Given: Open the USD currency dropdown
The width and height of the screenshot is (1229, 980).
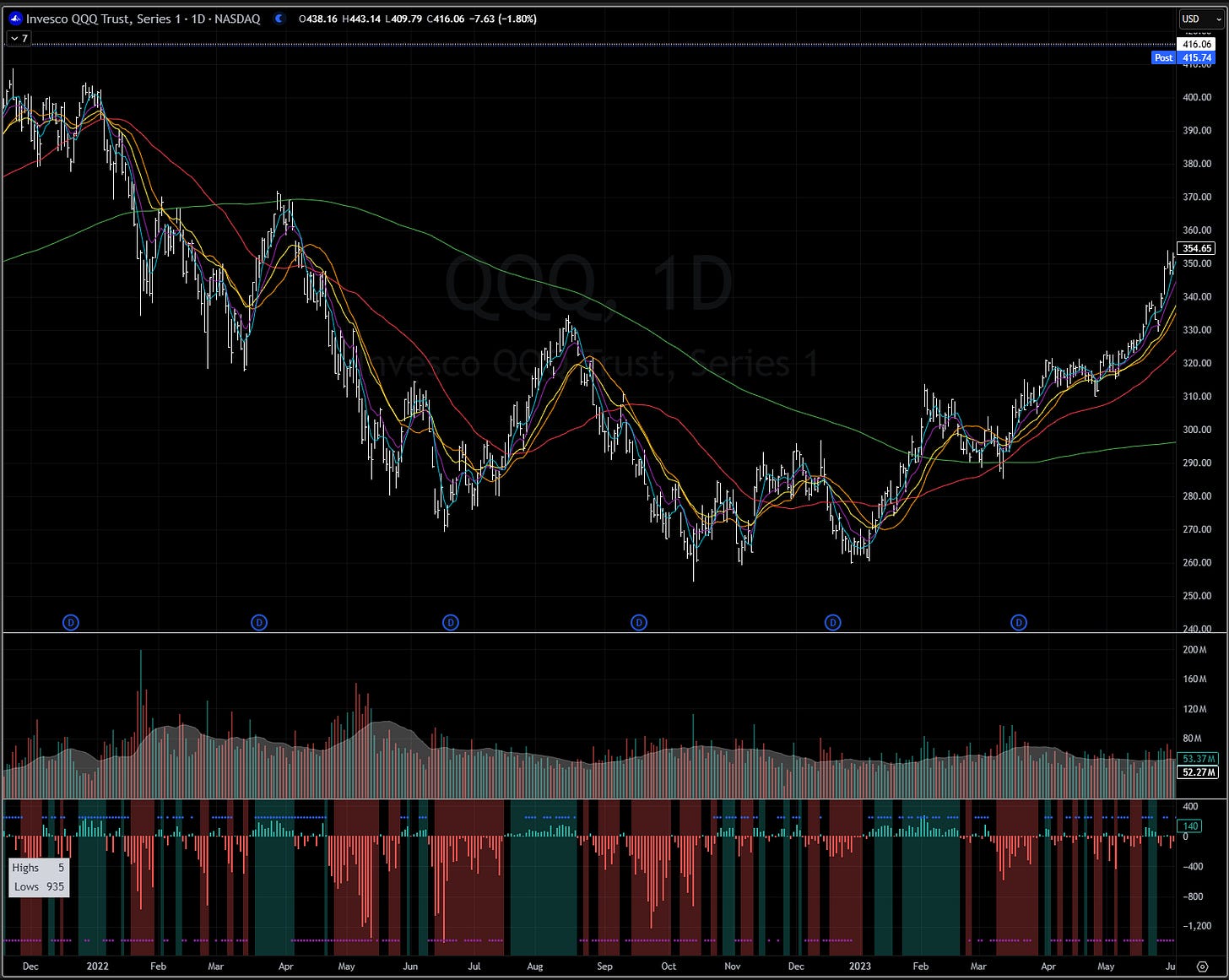Looking at the screenshot, I should tap(1200, 19).
